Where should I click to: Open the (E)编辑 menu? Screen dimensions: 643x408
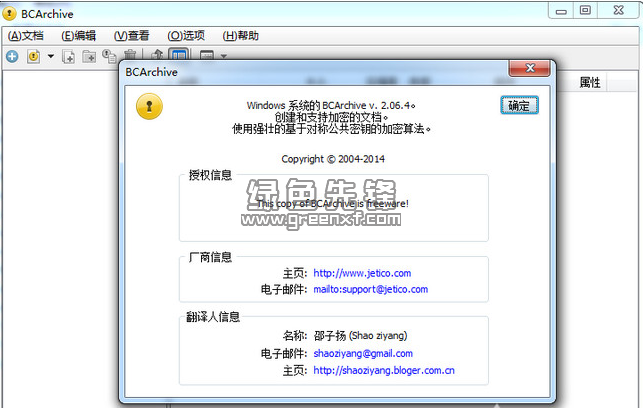79,36
